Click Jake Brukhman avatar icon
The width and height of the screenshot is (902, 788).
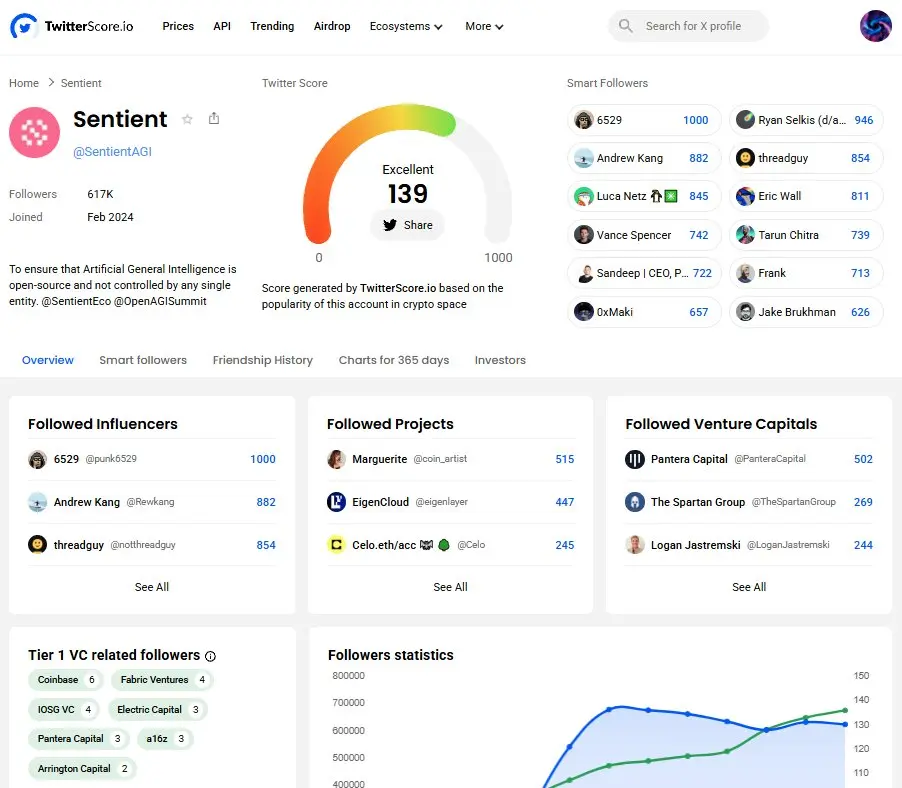[745, 312]
